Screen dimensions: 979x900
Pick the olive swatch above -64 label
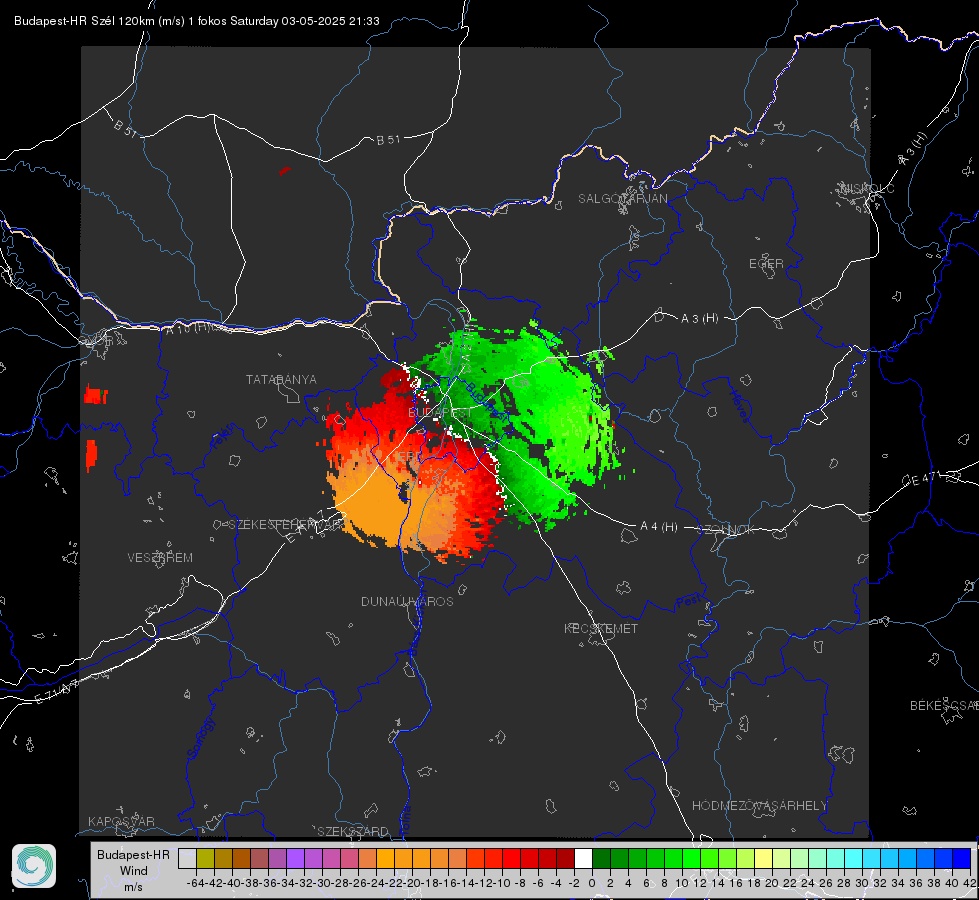205,858
